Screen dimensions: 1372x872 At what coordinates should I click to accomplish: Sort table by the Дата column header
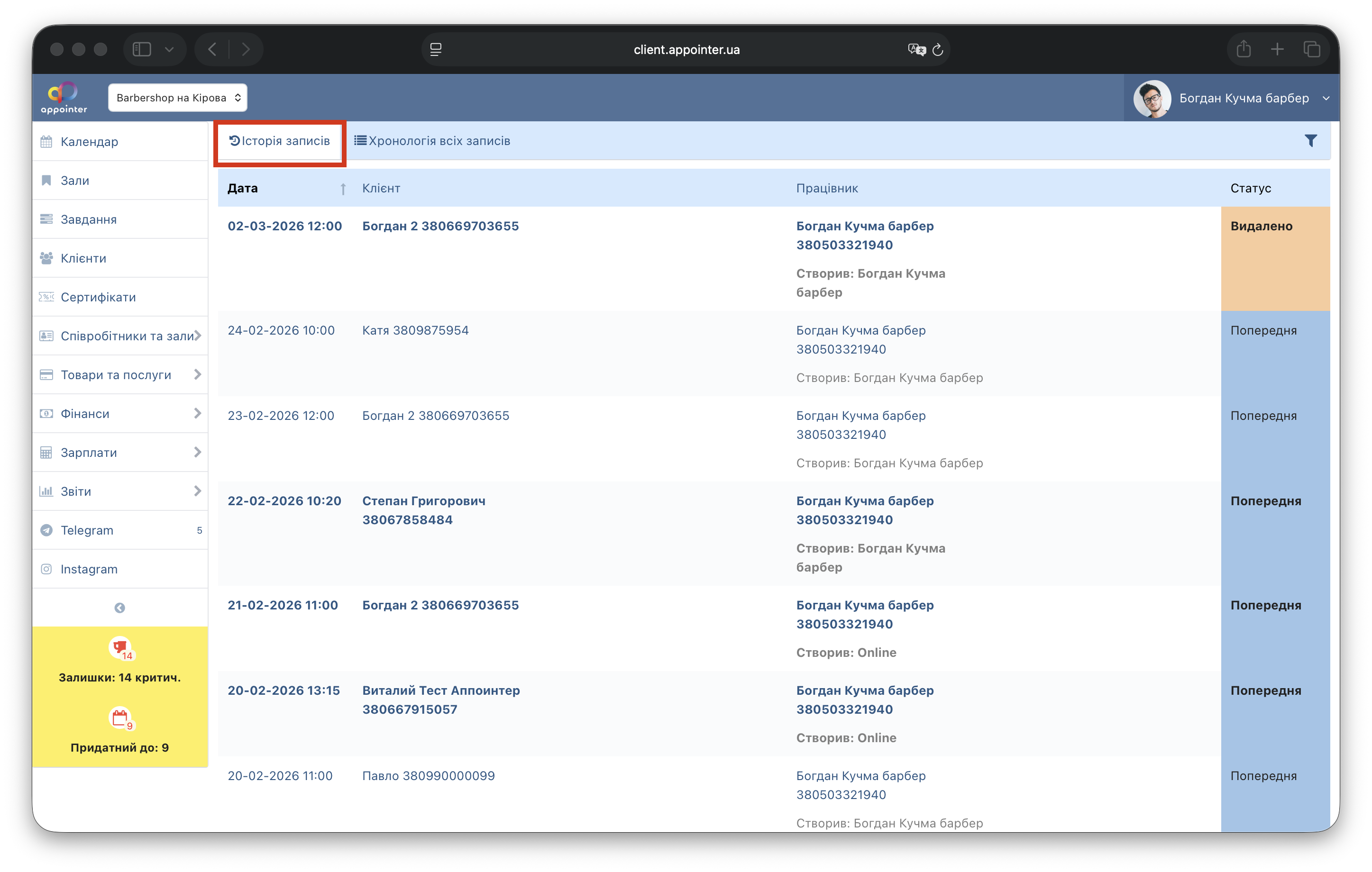[x=243, y=189]
